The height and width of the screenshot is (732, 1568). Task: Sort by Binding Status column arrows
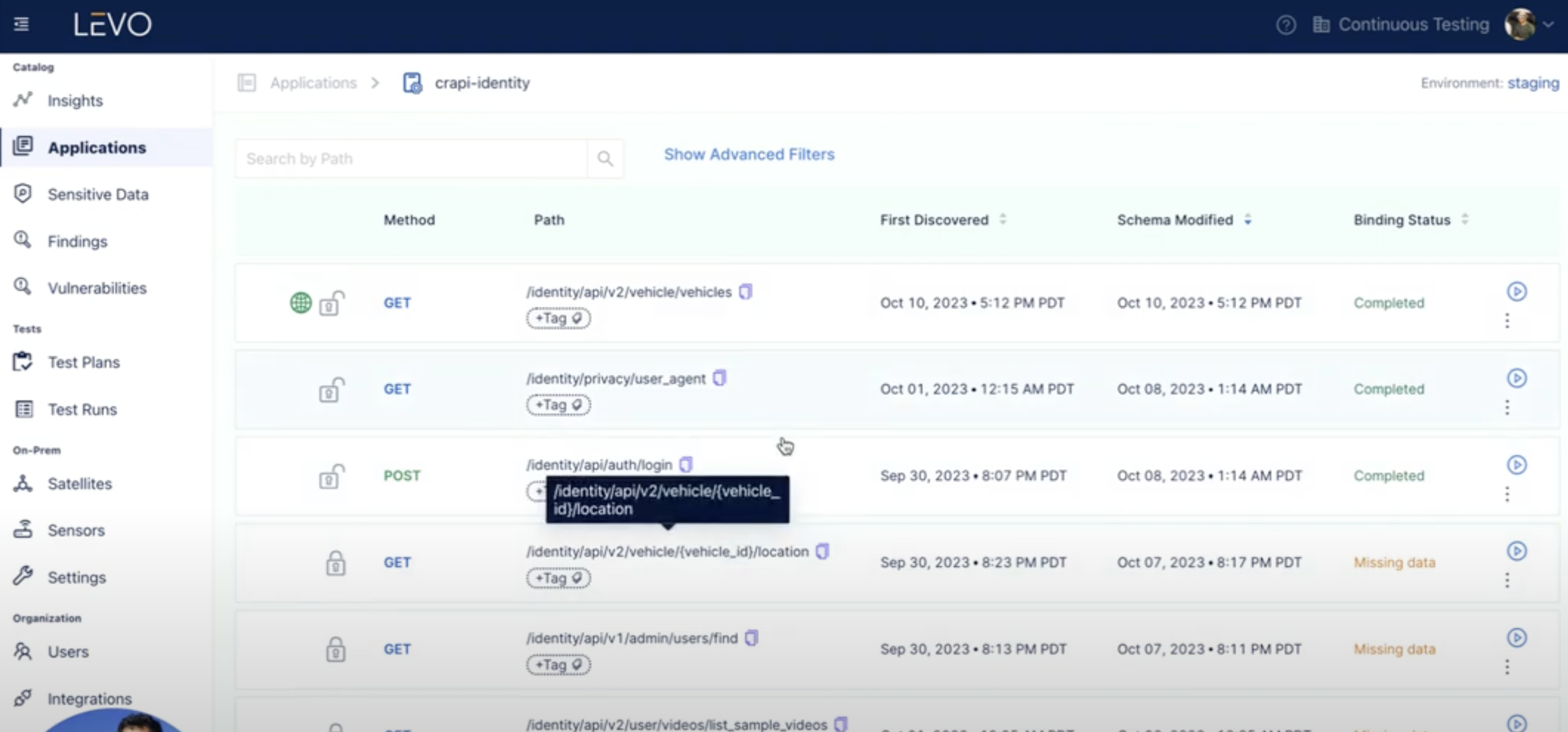tap(1464, 219)
